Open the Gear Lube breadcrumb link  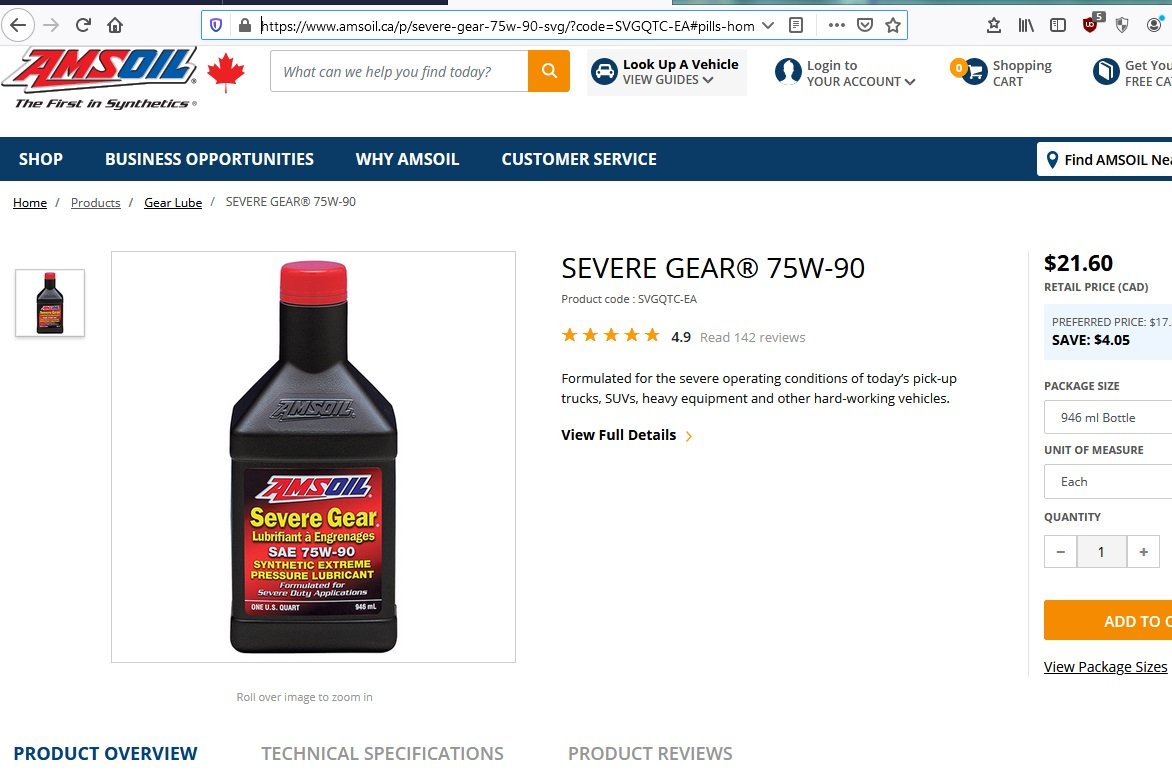pyautogui.click(x=173, y=203)
